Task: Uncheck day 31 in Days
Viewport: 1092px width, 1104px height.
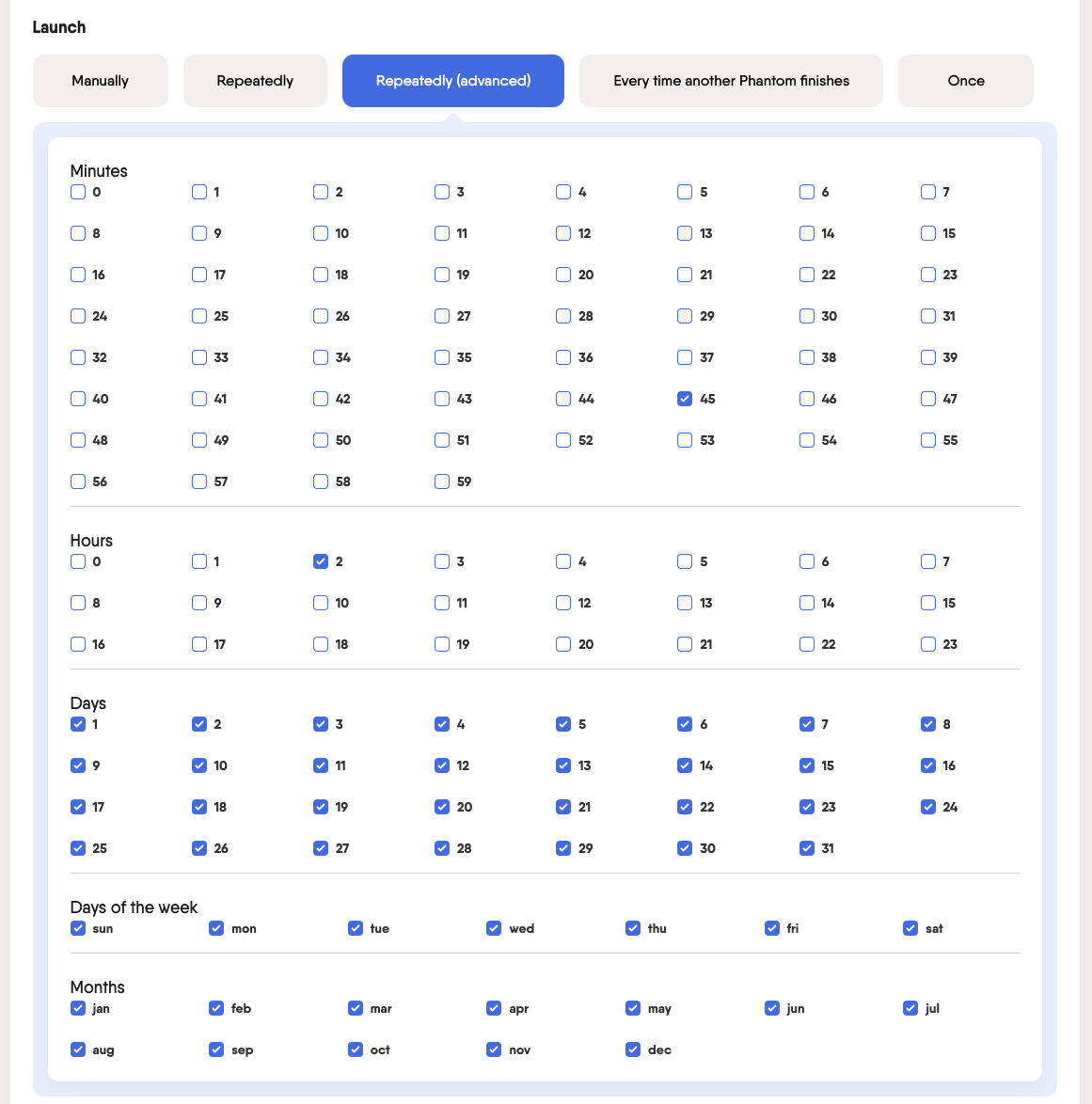Action: (807, 848)
